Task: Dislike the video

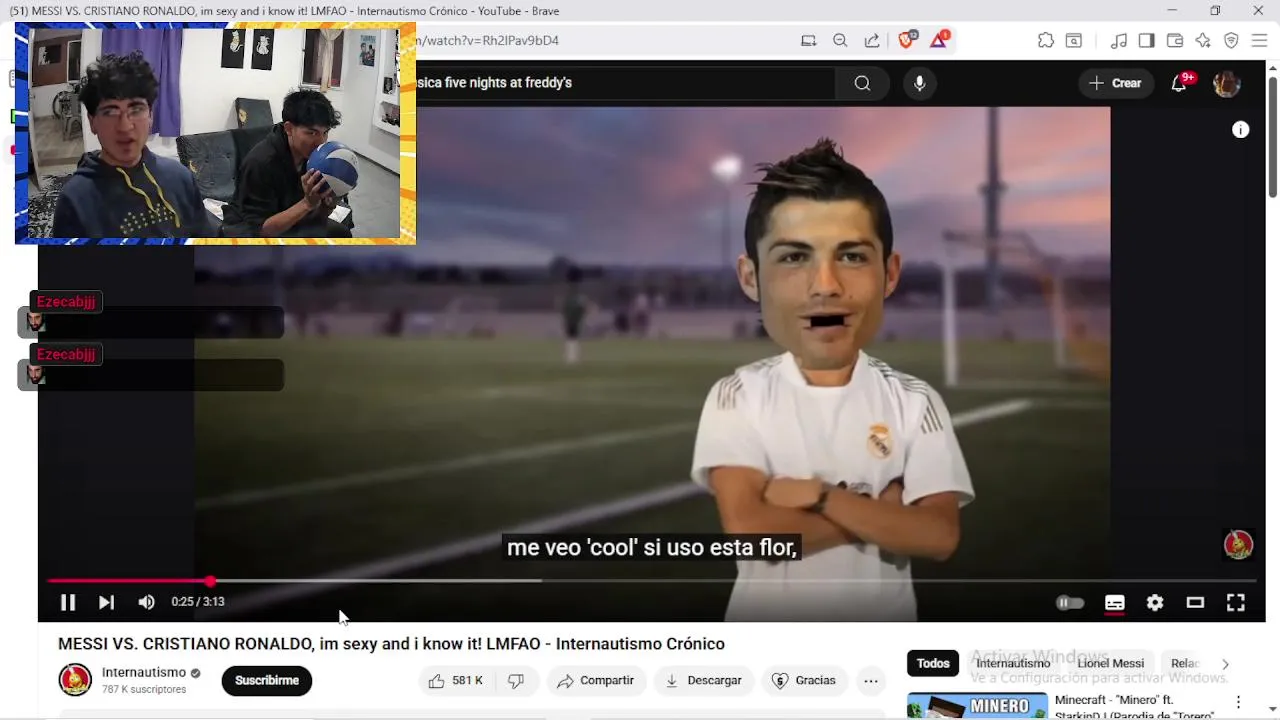Action: [x=516, y=680]
